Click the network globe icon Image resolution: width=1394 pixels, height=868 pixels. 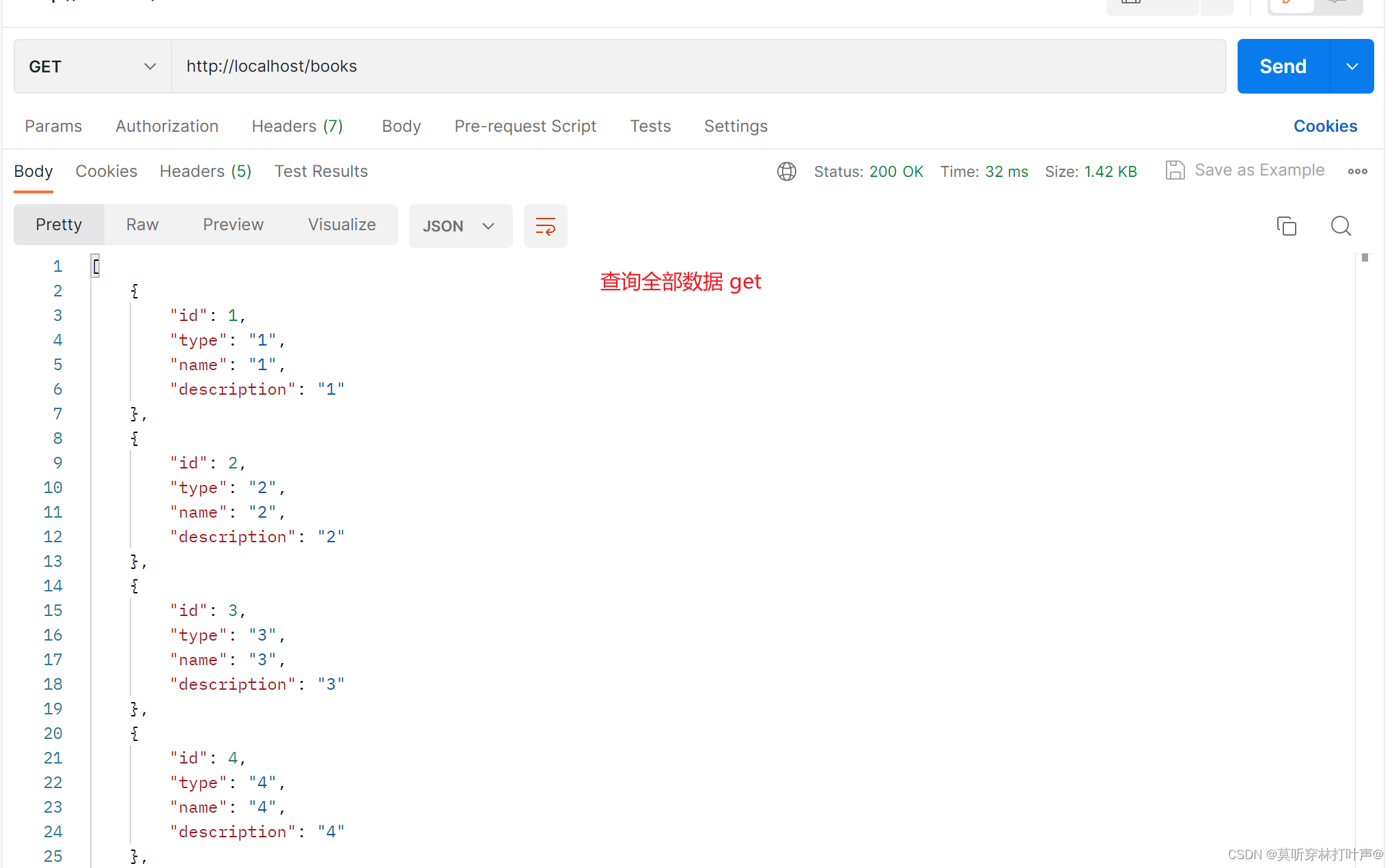click(x=787, y=171)
